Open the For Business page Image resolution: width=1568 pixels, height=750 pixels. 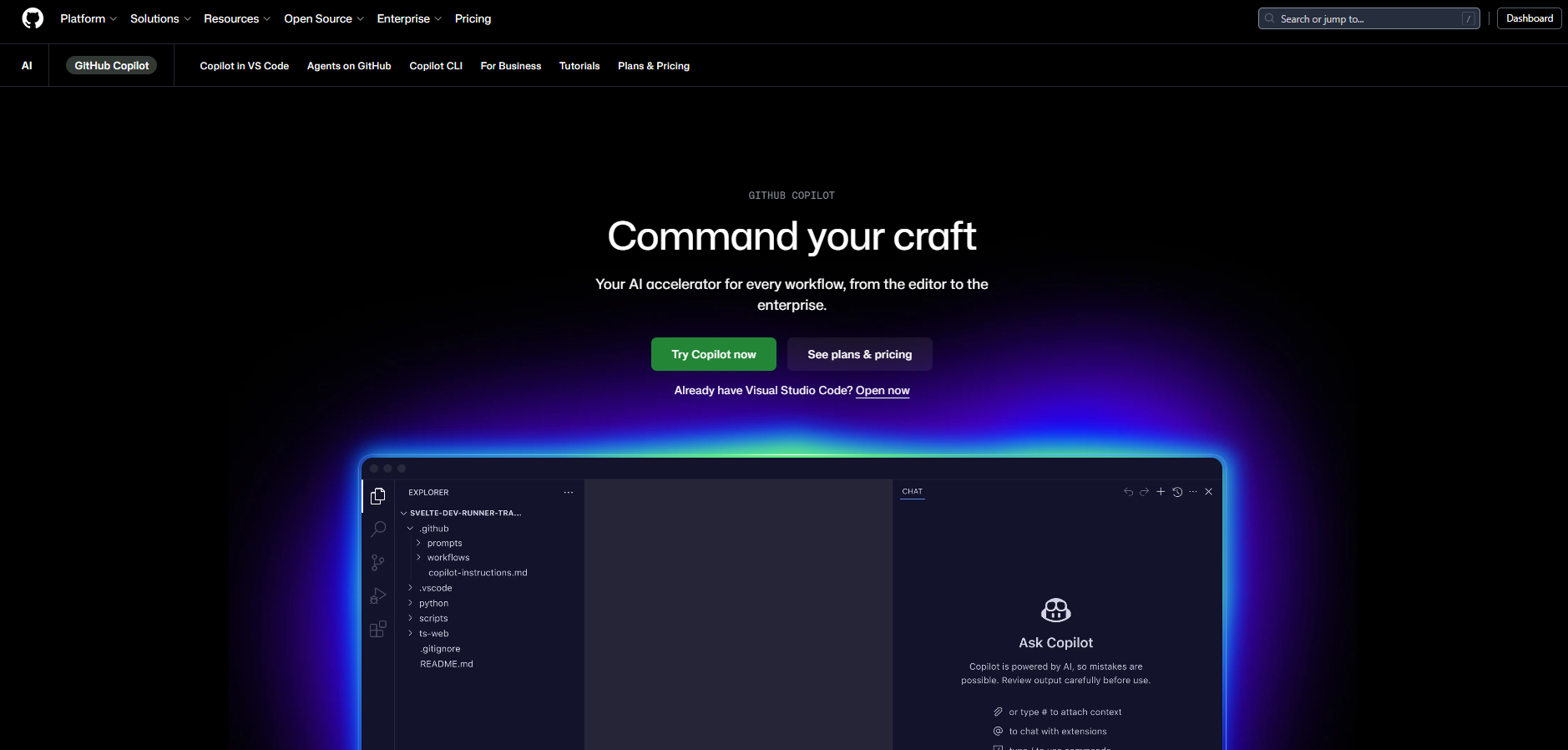point(511,66)
